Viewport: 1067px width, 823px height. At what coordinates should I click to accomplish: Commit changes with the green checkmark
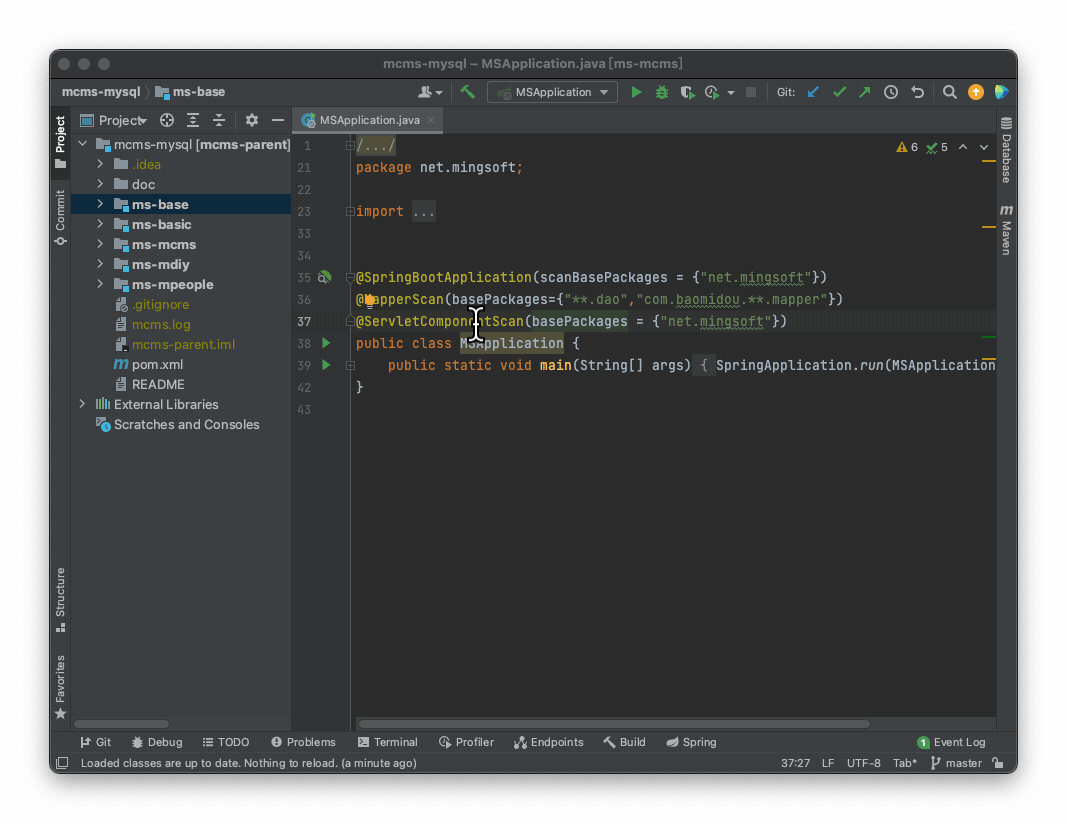839,92
